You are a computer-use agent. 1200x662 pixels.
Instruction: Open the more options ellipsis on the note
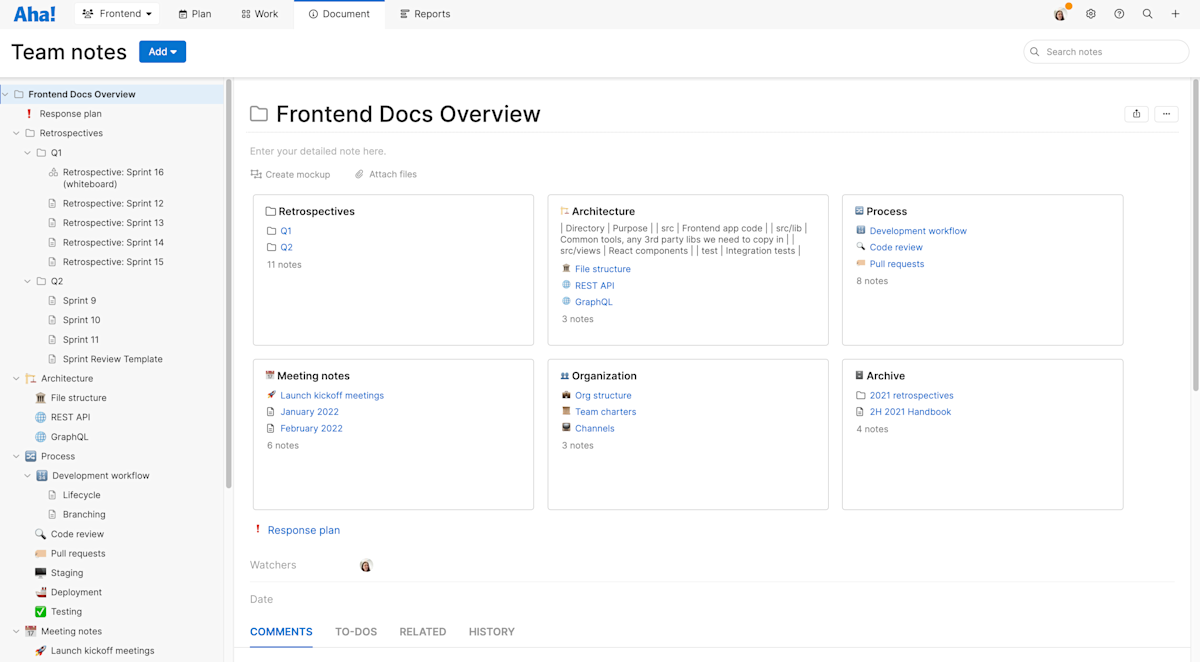1166,114
